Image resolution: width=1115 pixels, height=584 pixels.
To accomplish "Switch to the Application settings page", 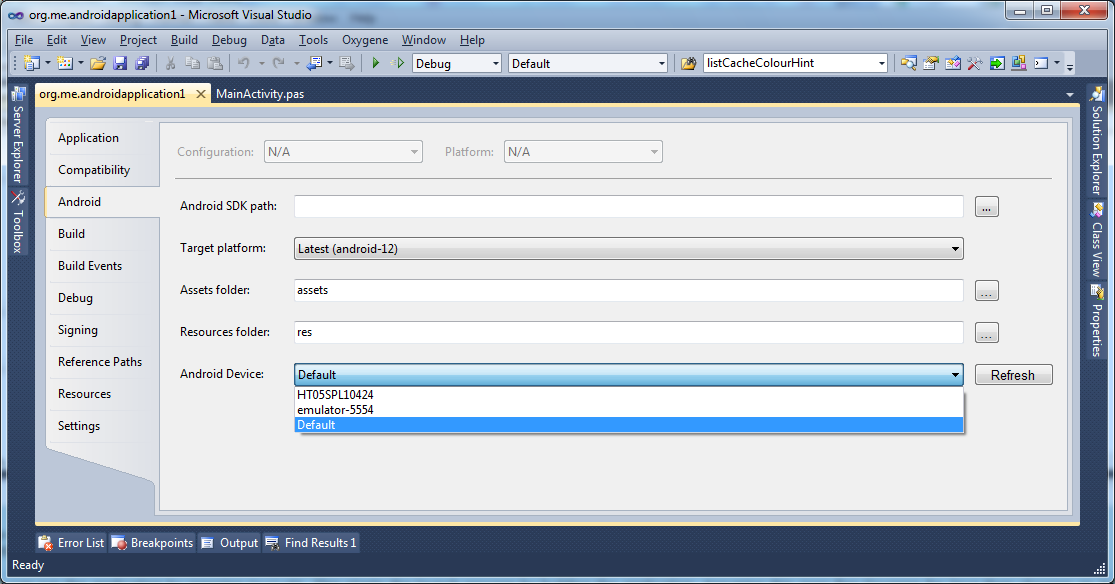I will 102,138.
